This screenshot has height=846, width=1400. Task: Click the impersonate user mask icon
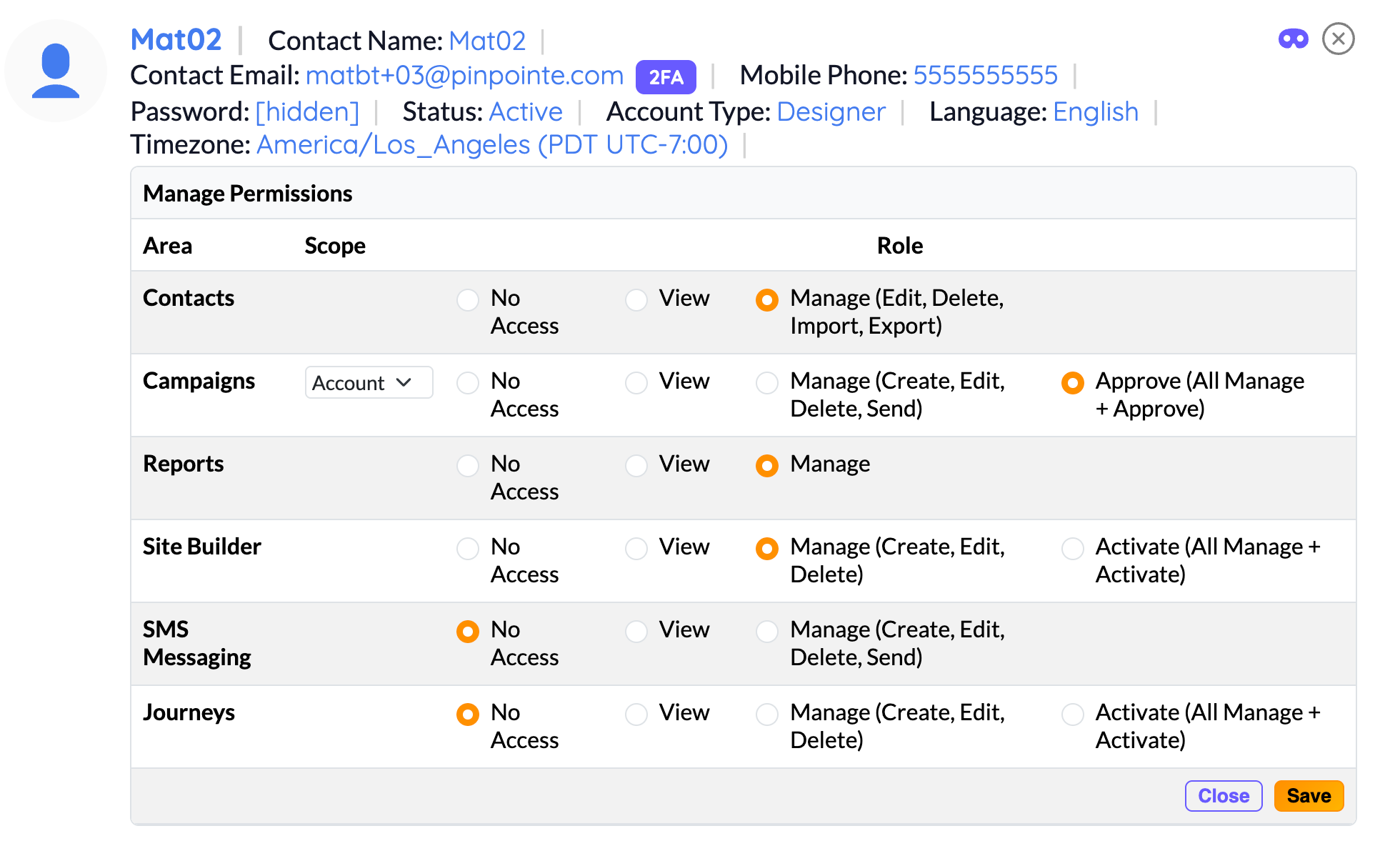coord(1293,39)
